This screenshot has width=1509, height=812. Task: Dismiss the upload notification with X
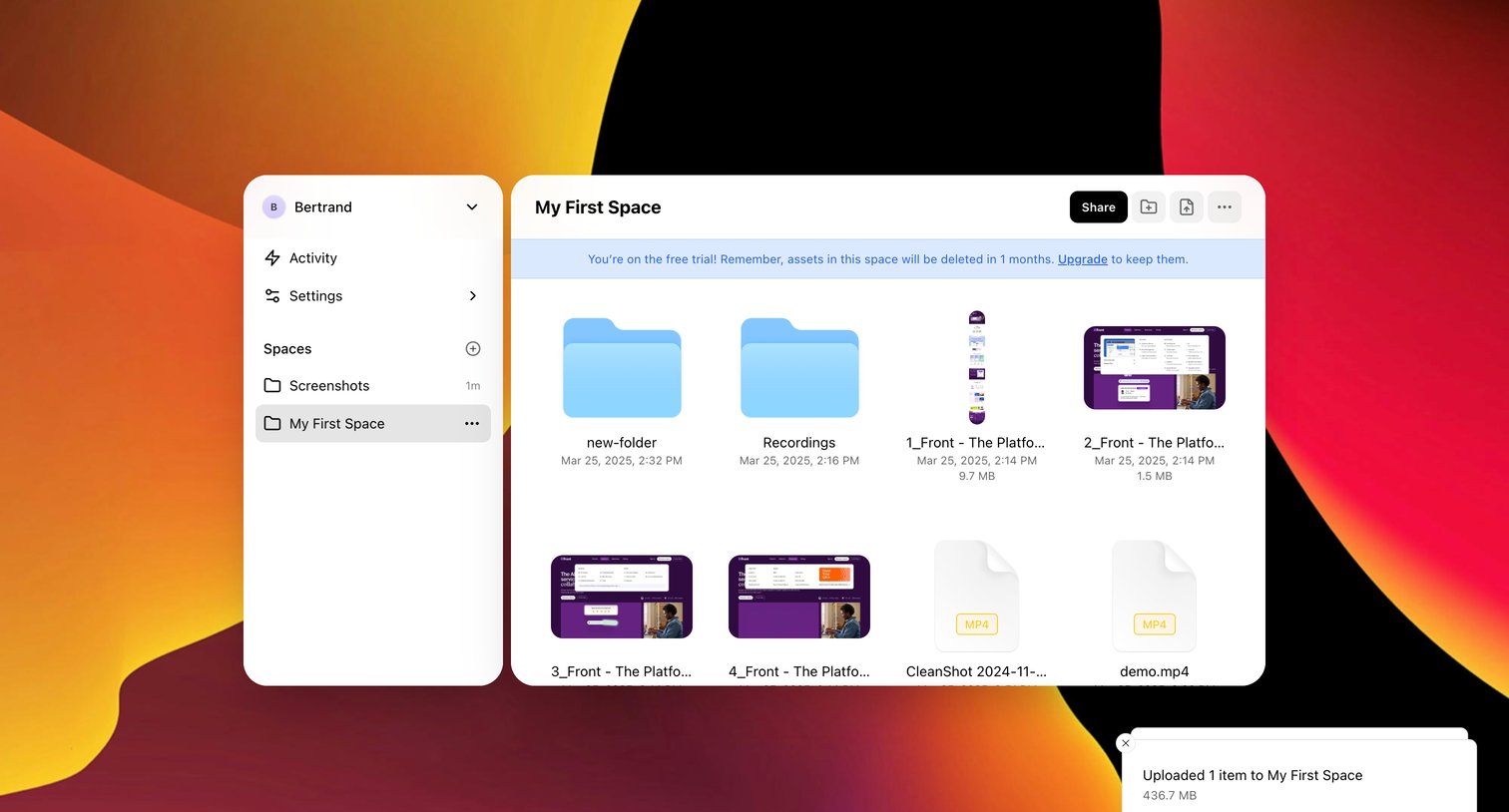click(1126, 743)
